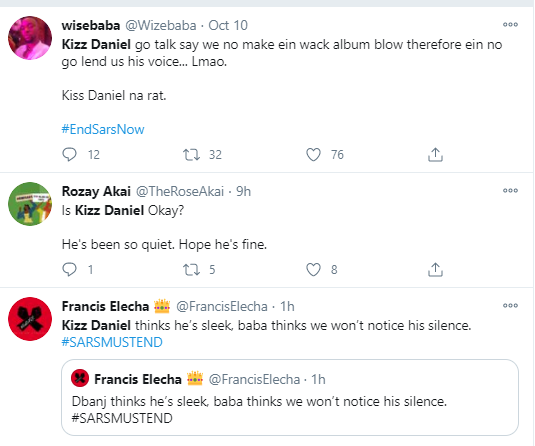
Task: Retweet wisebaba's Kizz Daniel tweet
Action: tap(191, 155)
